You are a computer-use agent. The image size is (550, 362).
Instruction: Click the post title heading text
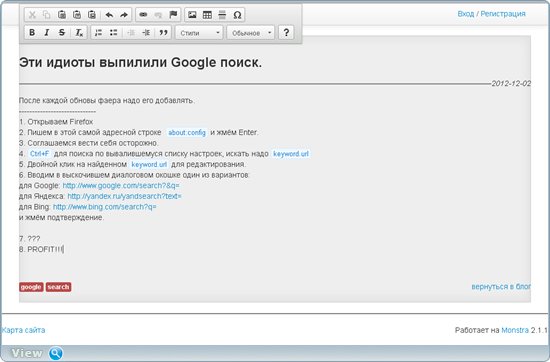click(x=140, y=63)
